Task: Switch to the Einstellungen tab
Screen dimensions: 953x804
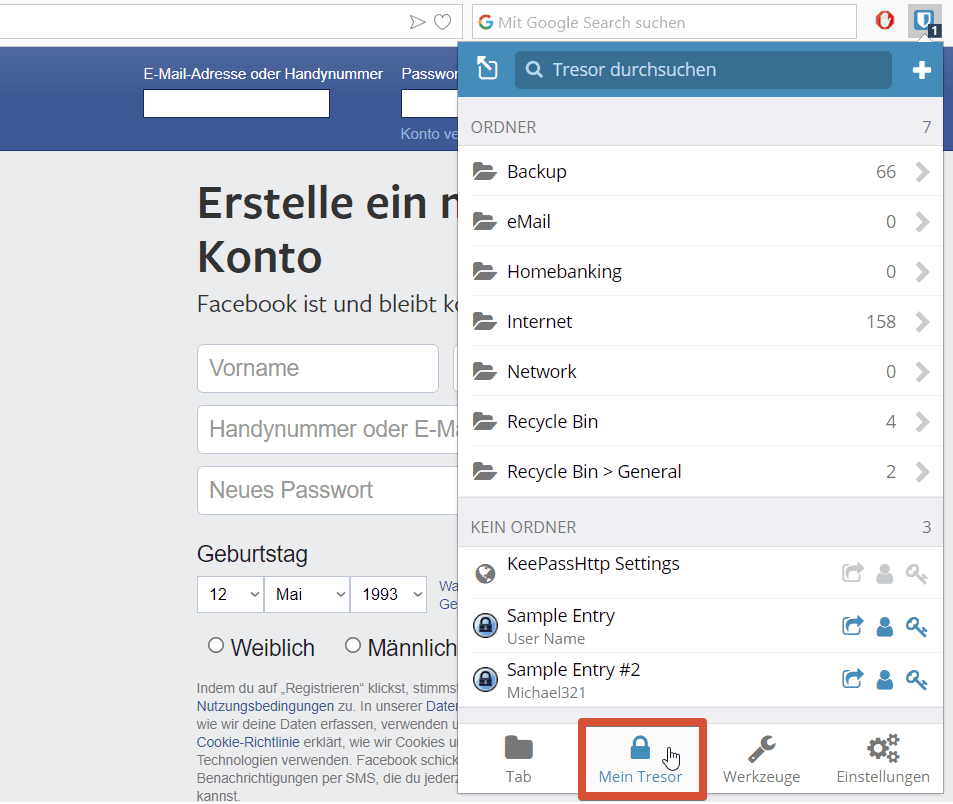Action: pos(882,760)
